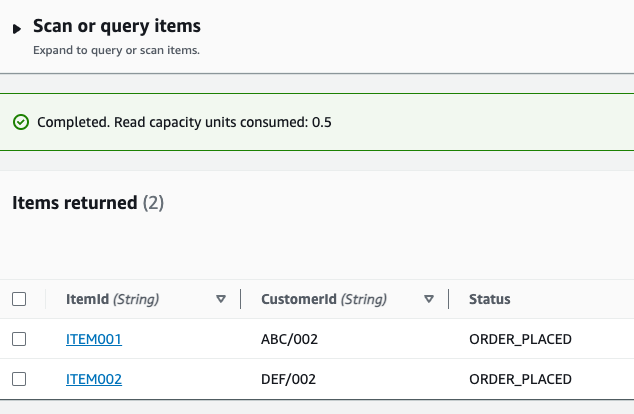Screen dimensions: 634x414
Task: Click the Scan or query items heading
Action: coord(117,26)
